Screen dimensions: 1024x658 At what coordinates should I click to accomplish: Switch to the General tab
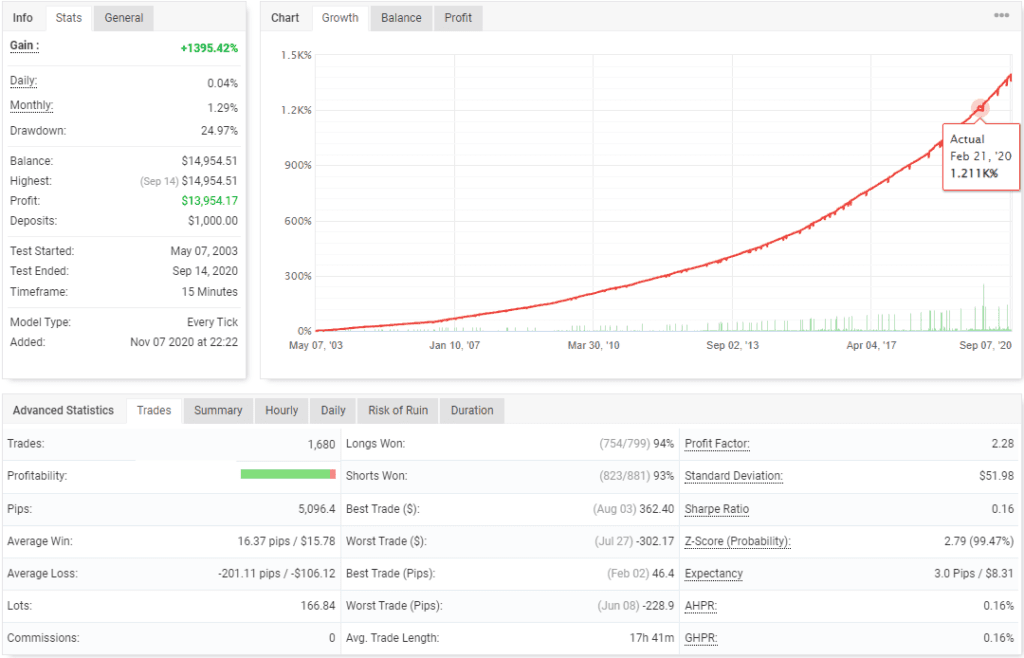coord(122,17)
